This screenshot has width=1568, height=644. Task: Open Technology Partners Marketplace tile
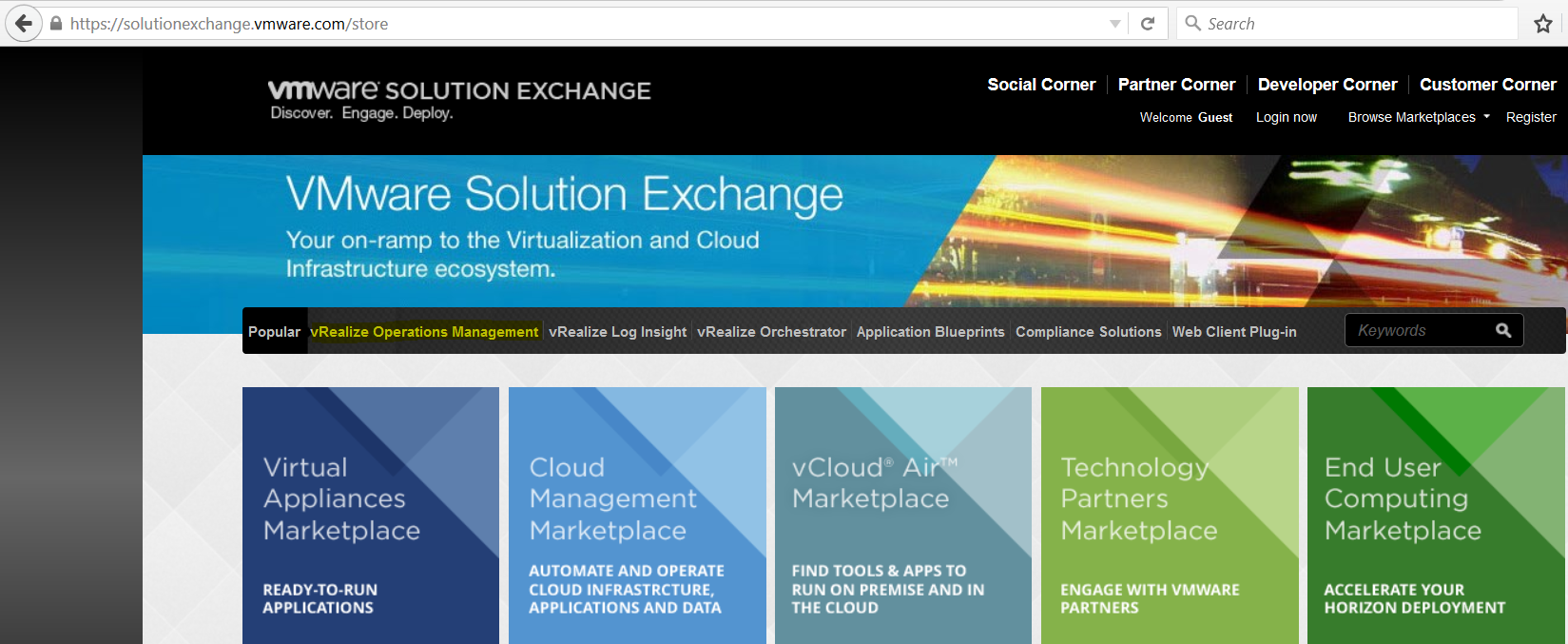click(x=1170, y=516)
